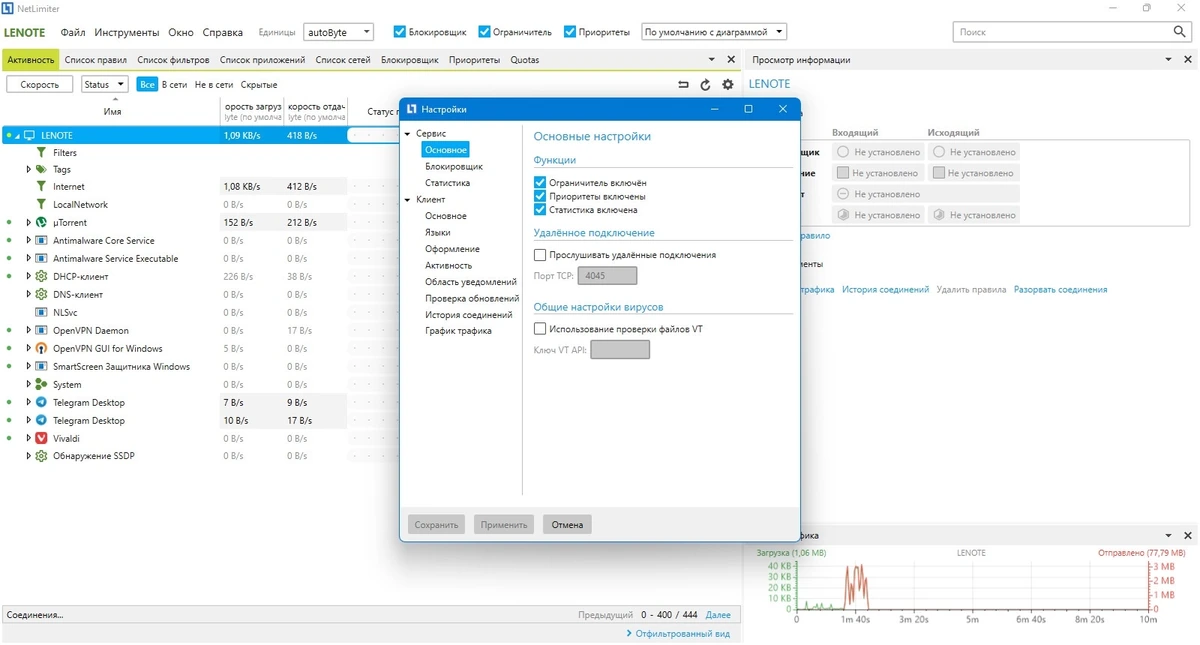This screenshot has height=645, width=1200.
Task: Collapse the Сервис tree node in settings
Action: [408, 133]
